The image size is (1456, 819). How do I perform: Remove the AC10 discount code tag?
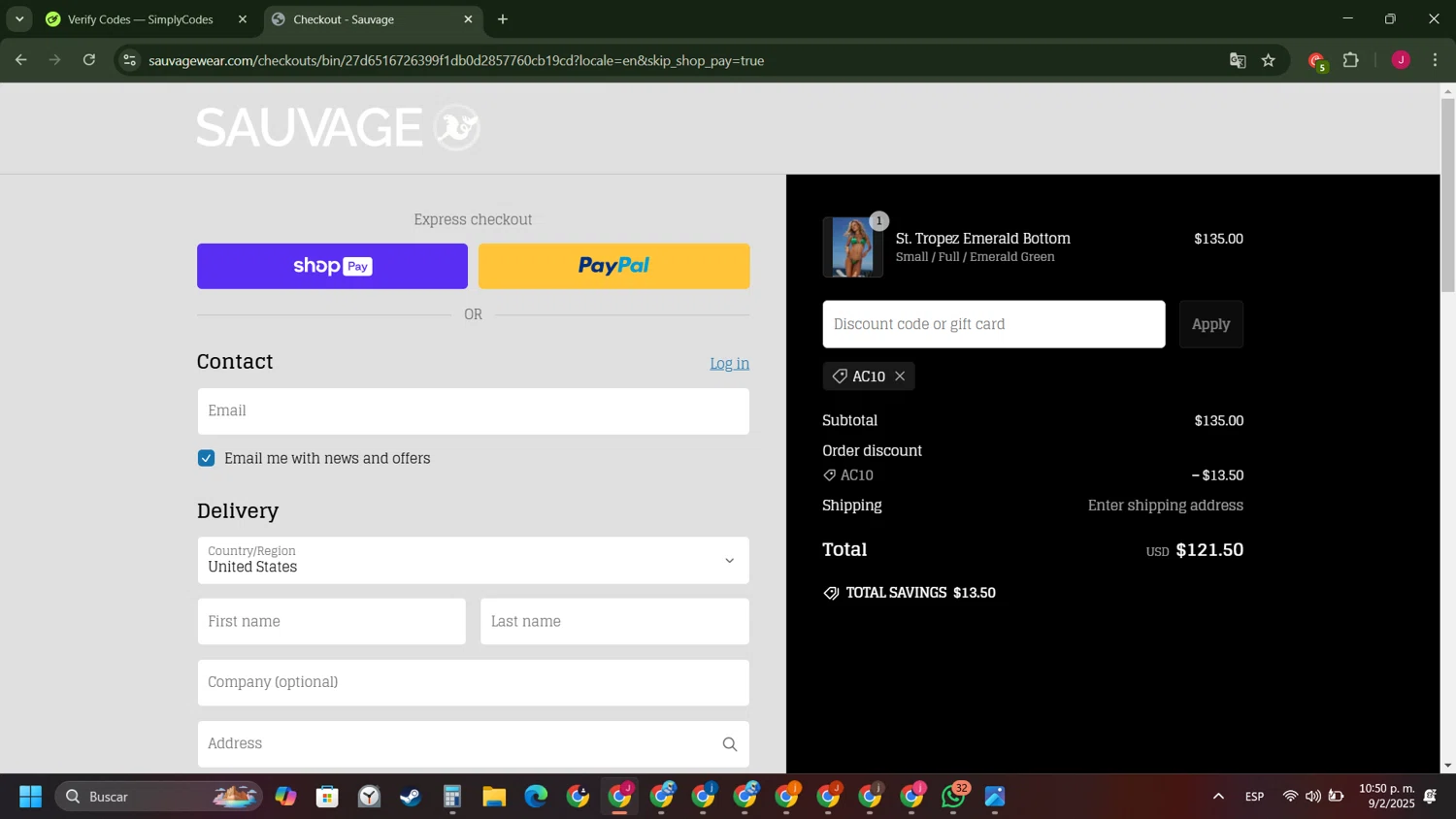click(x=900, y=377)
